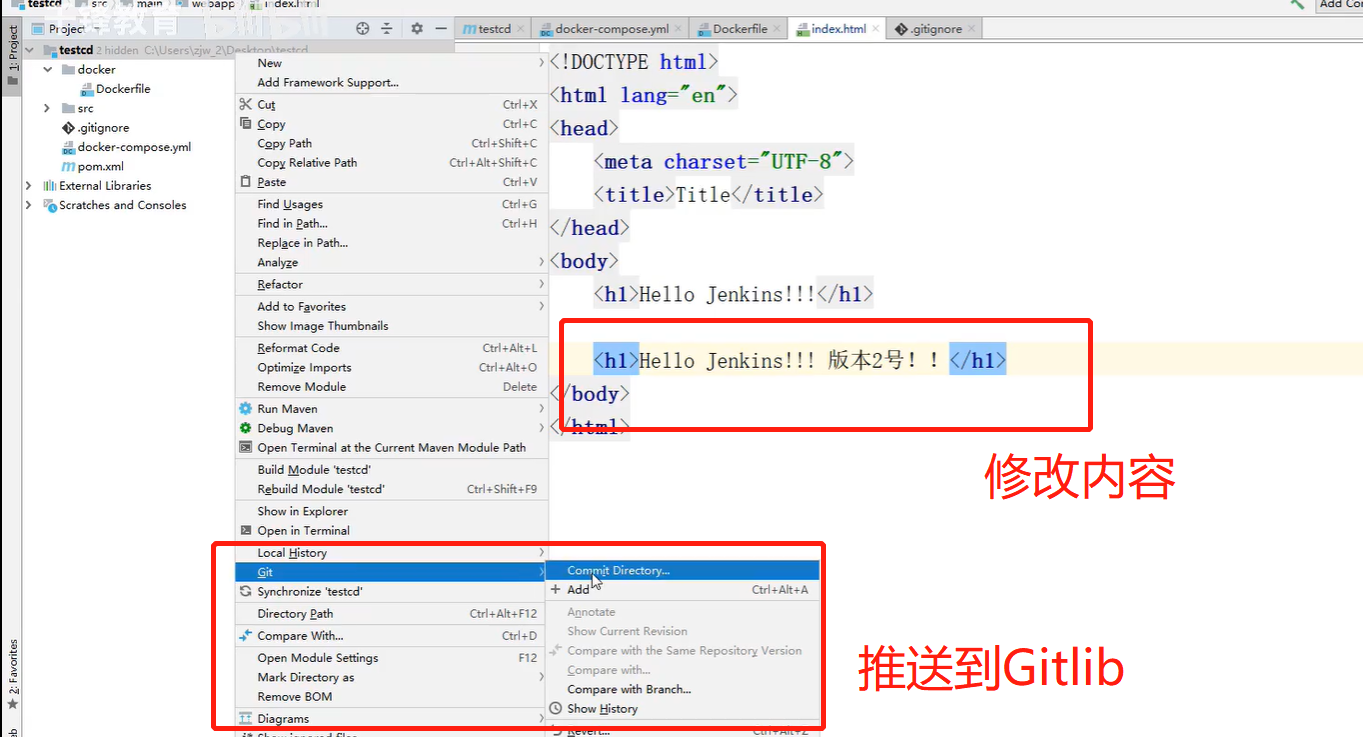Click the Scratches and Consoles icon
This screenshot has height=737, width=1363.
pos(50,205)
